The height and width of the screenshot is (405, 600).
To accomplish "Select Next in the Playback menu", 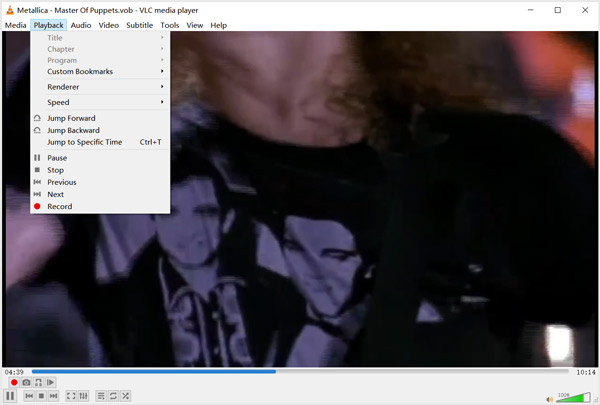I will point(100,194).
